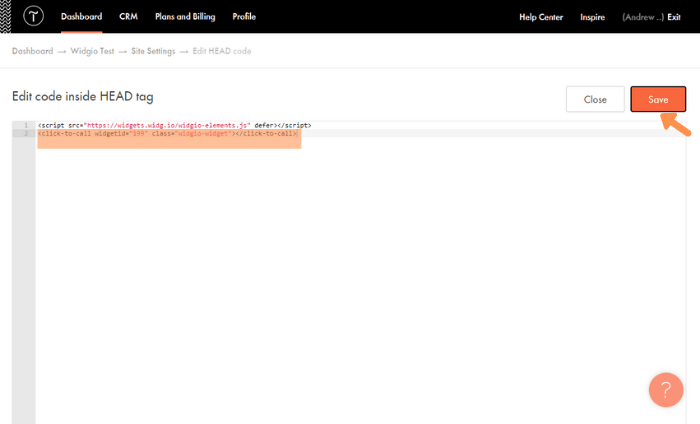Open the Dashboard tab in top navigation
The width and height of the screenshot is (700, 424).
pos(81,17)
